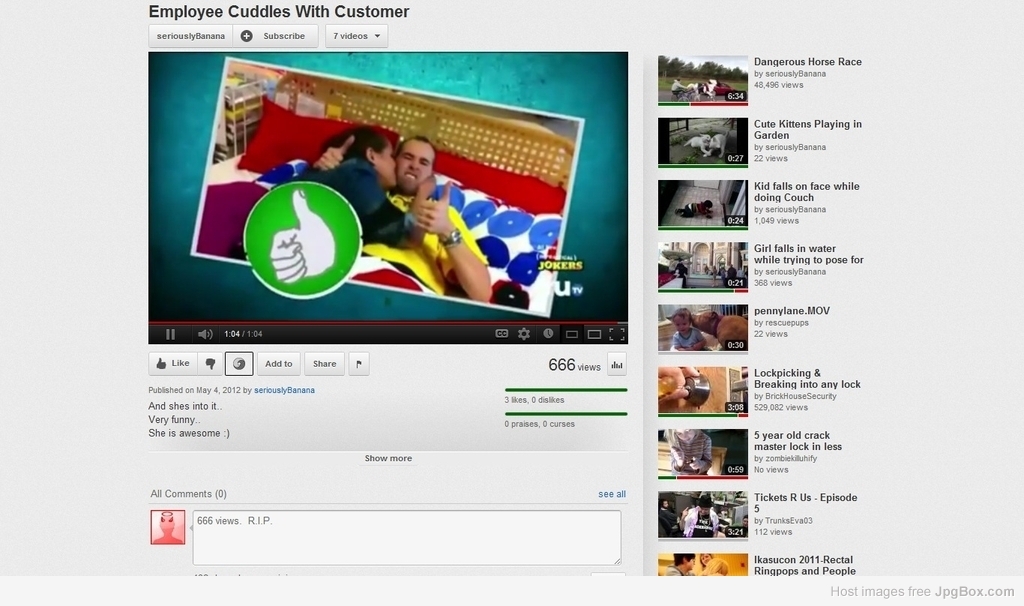The width and height of the screenshot is (1024, 606).
Task: Expand description with Show more
Action: click(x=388, y=458)
